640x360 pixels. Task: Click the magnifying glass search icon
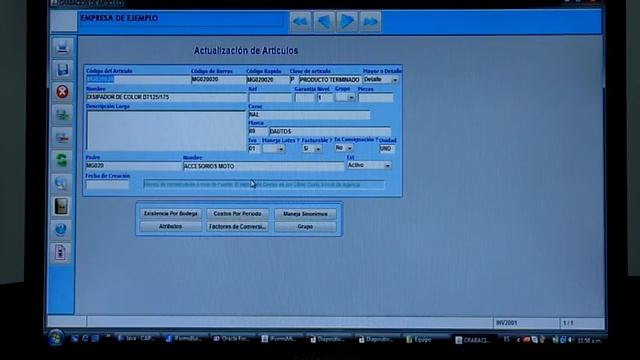tap(61, 183)
